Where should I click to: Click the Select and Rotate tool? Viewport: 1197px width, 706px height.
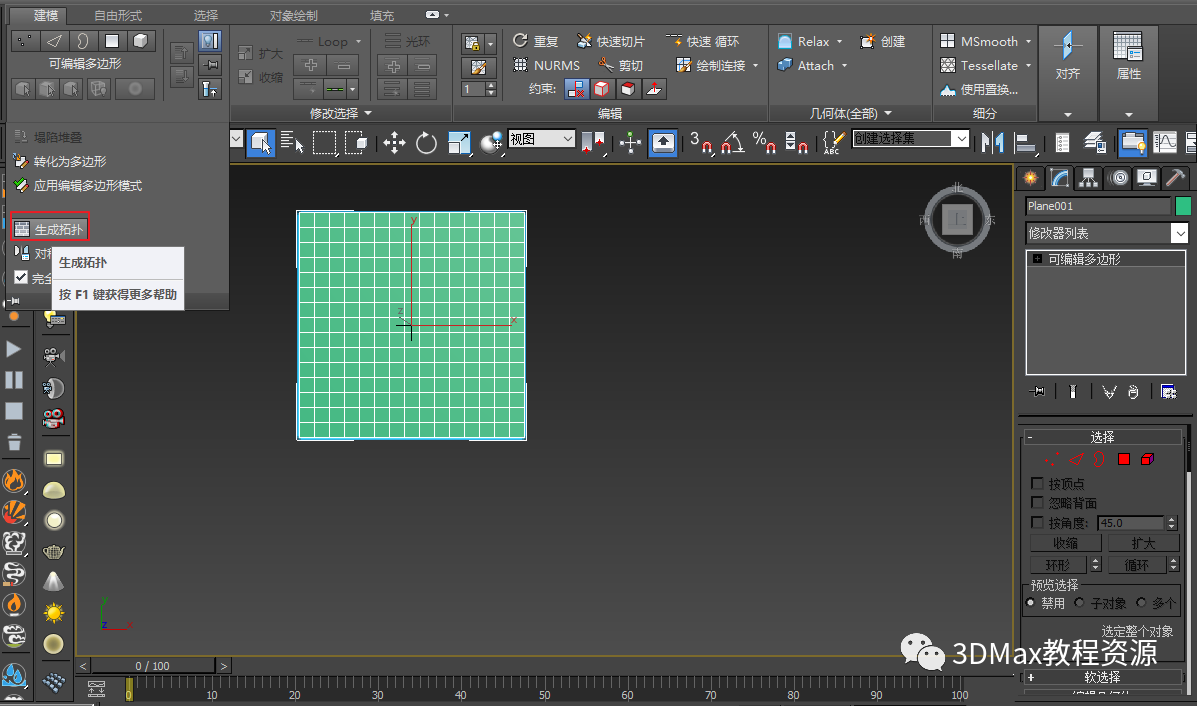click(x=426, y=143)
